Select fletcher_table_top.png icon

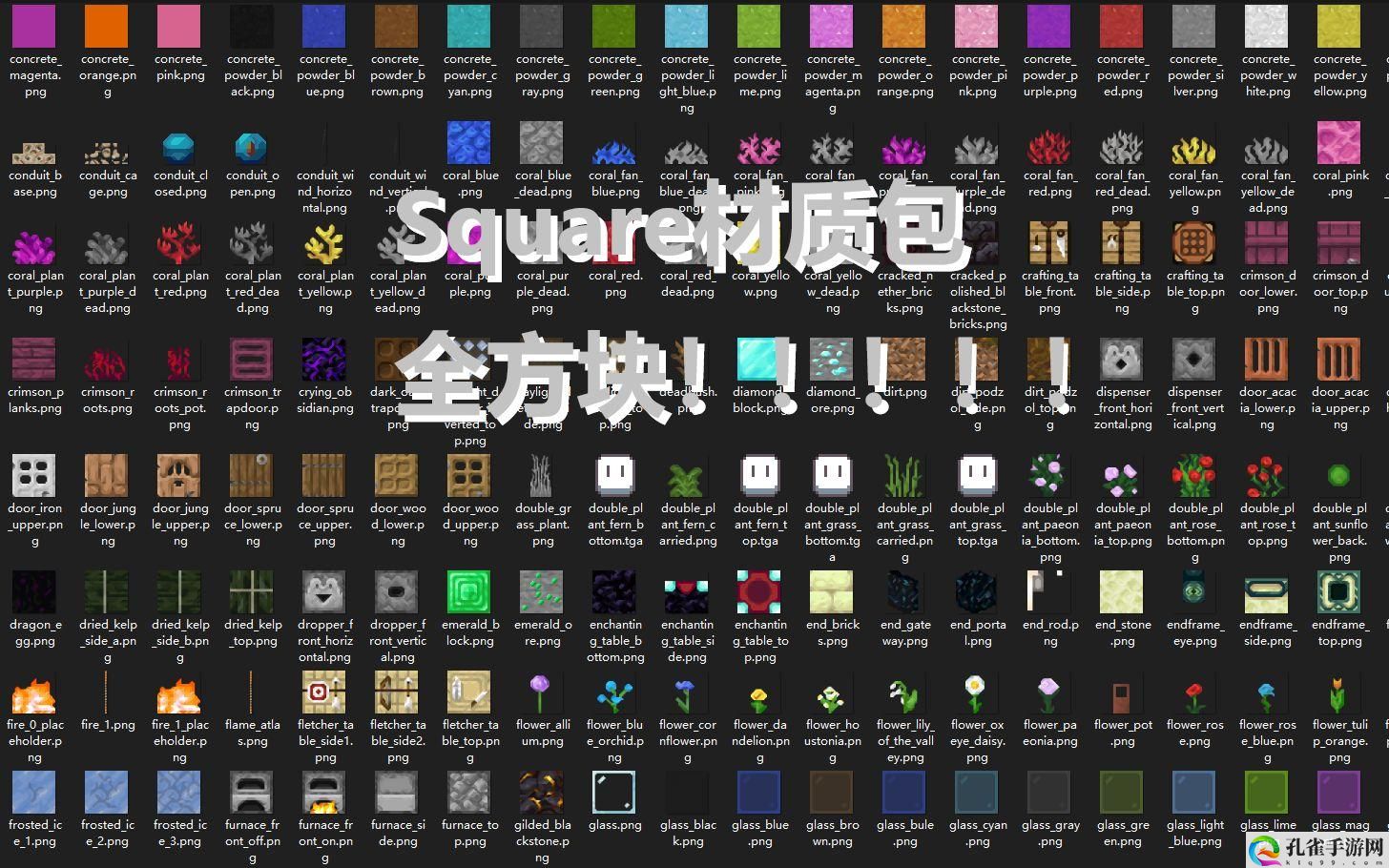(x=469, y=692)
